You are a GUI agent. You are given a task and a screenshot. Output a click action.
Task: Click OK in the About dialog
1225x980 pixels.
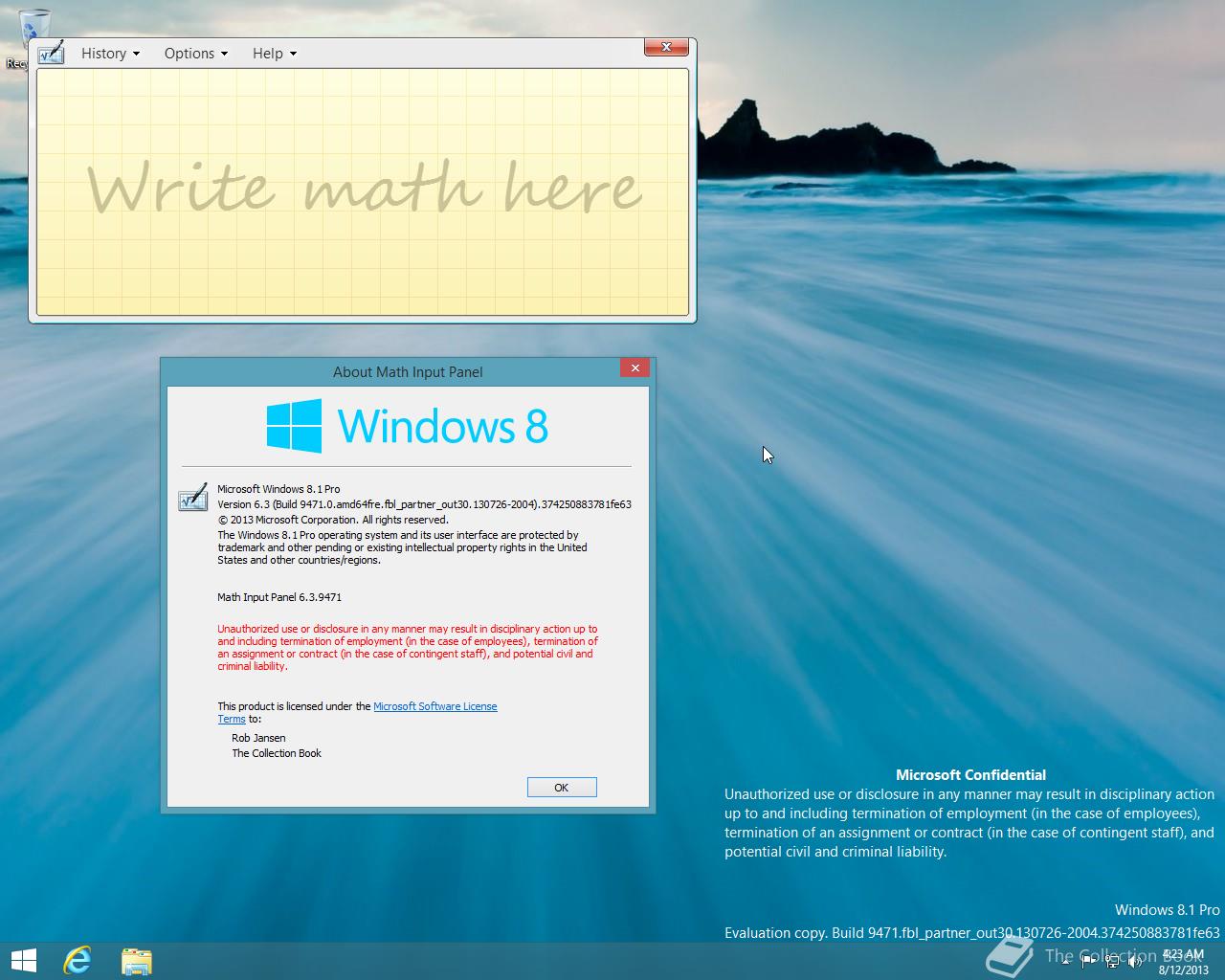pos(562,787)
